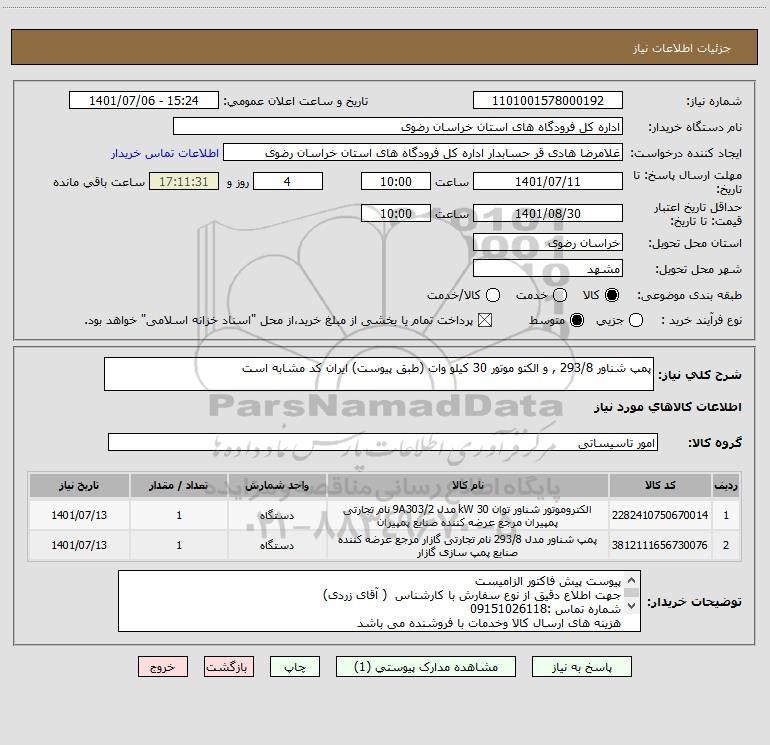Select the کالا radio button
Viewport: 770px width, 745px height.
612,295
